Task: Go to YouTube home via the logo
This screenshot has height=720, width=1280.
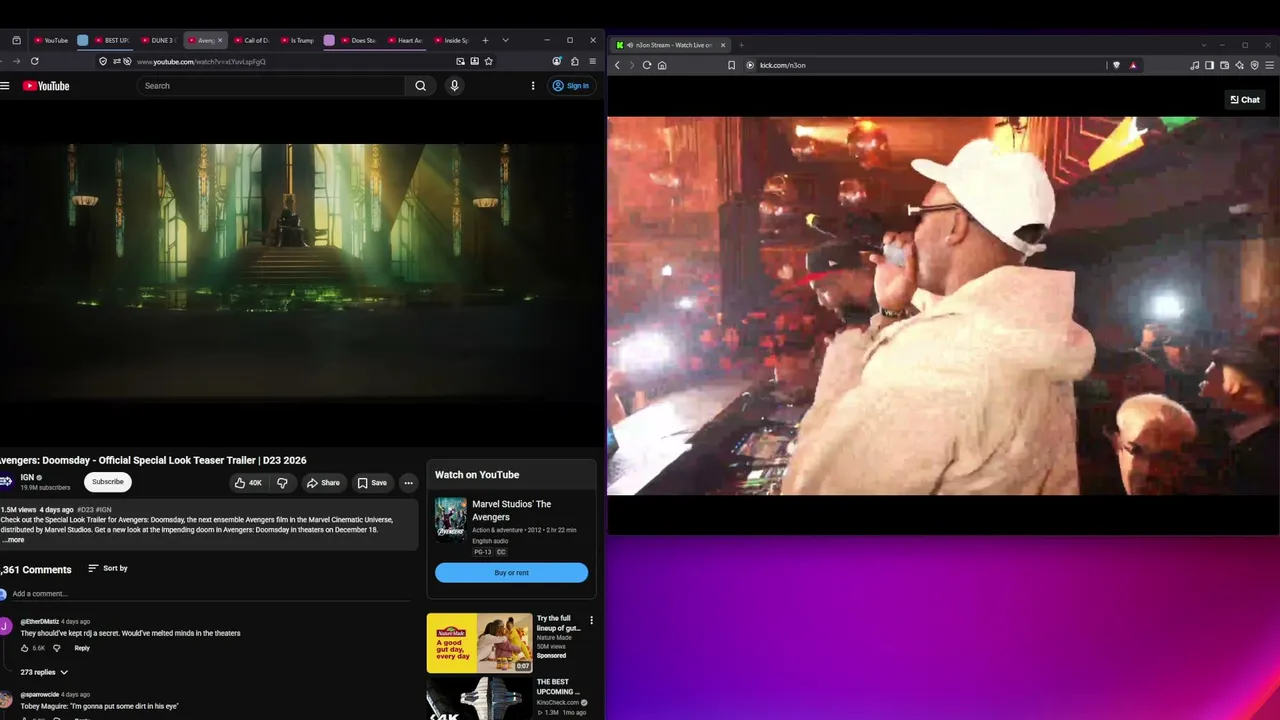Action: click(46, 86)
